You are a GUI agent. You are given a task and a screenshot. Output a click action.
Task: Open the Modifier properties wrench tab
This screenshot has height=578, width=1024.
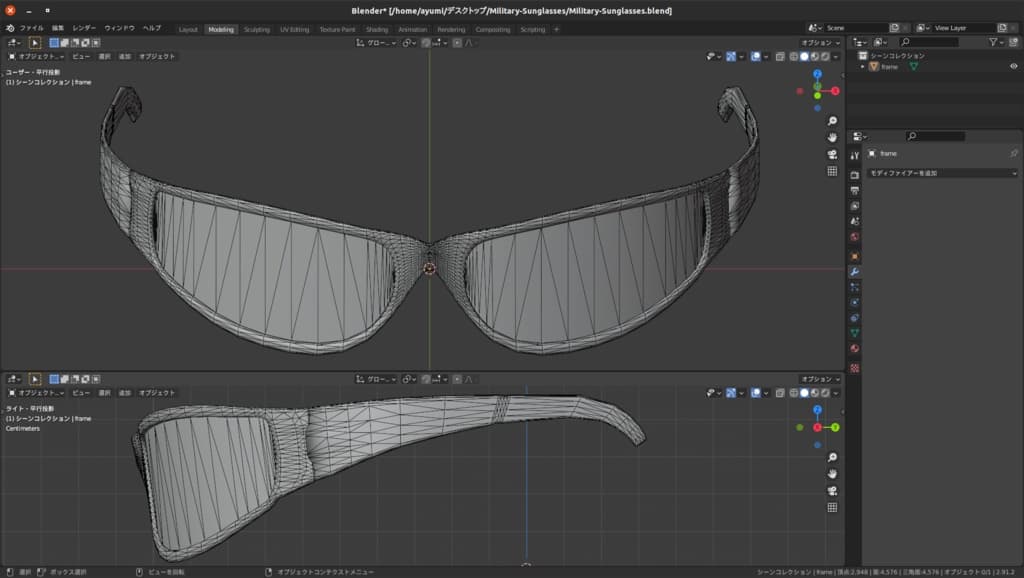pyautogui.click(x=855, y=272)
